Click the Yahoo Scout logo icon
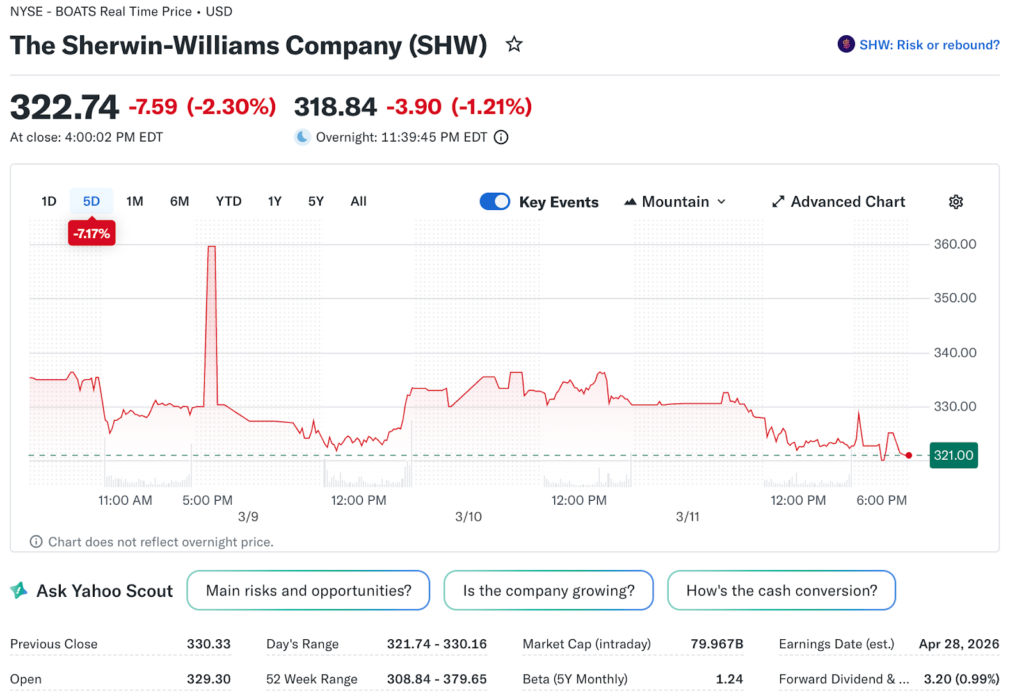The width and height of the screenshot is (1024, 700). (x=19, y=591)
